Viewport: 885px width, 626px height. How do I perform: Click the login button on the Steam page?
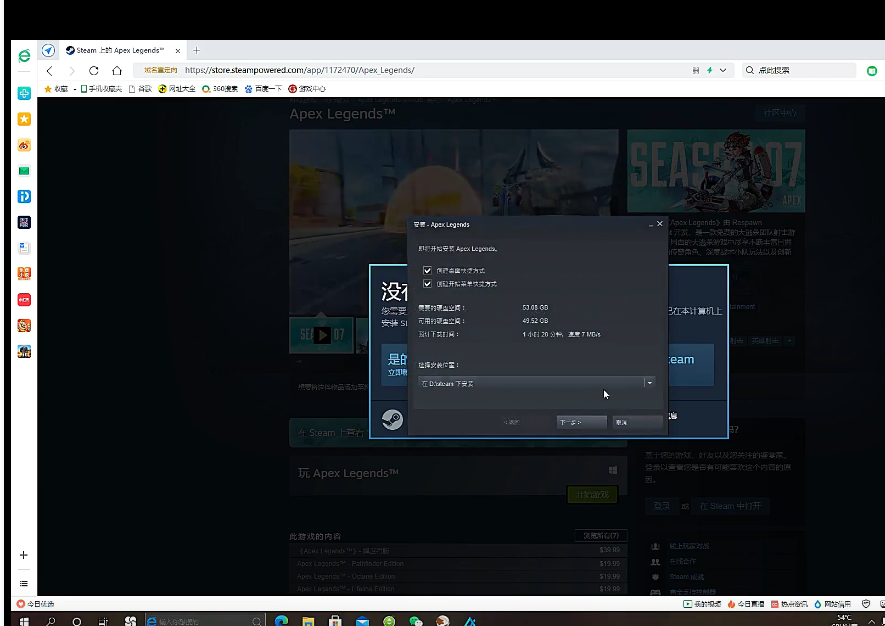pyautogui.click(x=661, y=506)
